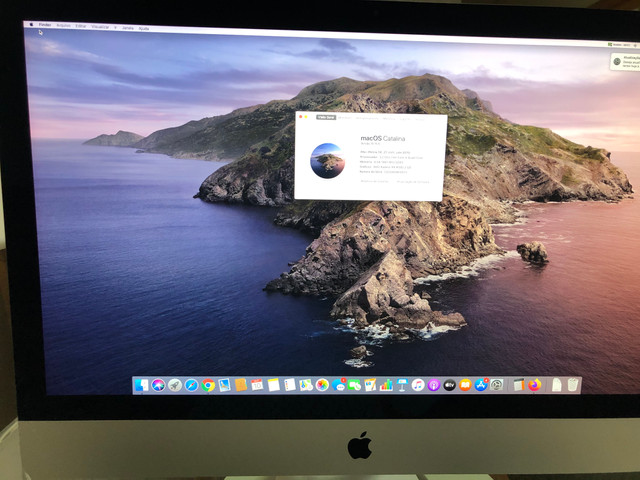
Task: Open Calendar from the Dock
Action: coord(257,384)
